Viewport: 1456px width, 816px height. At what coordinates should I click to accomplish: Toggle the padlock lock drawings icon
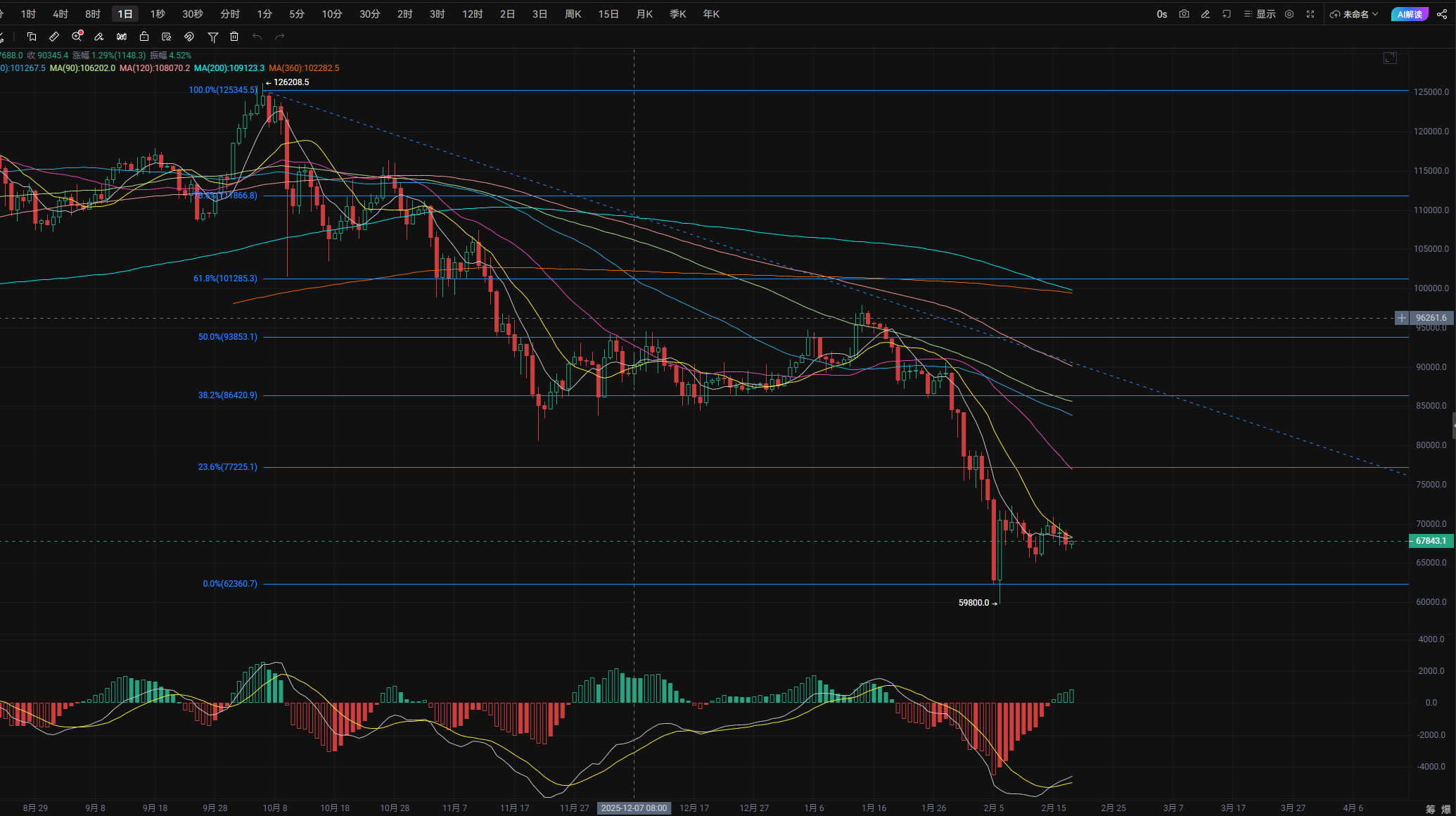(x=144, y=37)
